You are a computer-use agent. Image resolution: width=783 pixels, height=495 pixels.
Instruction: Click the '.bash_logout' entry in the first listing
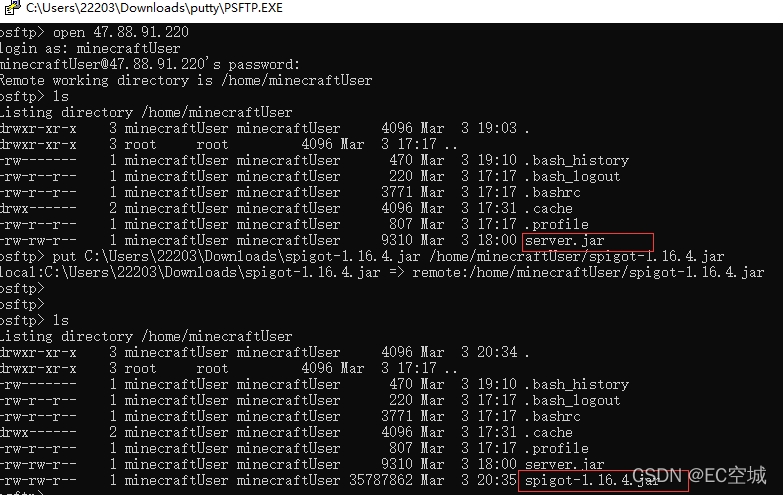click(x=572, y=176)
